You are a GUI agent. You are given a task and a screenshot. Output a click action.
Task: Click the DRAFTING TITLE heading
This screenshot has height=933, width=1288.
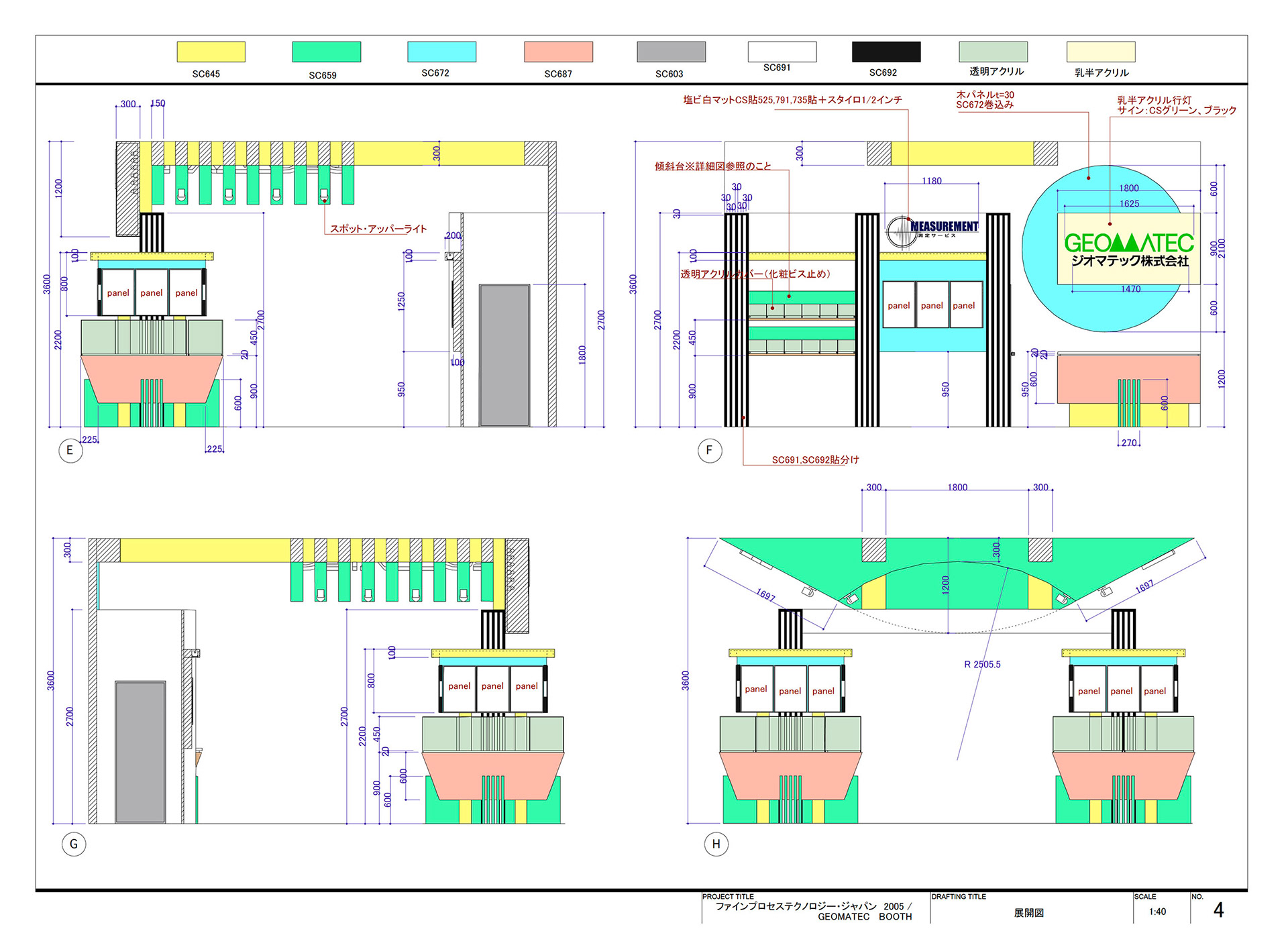click(959, 897)
